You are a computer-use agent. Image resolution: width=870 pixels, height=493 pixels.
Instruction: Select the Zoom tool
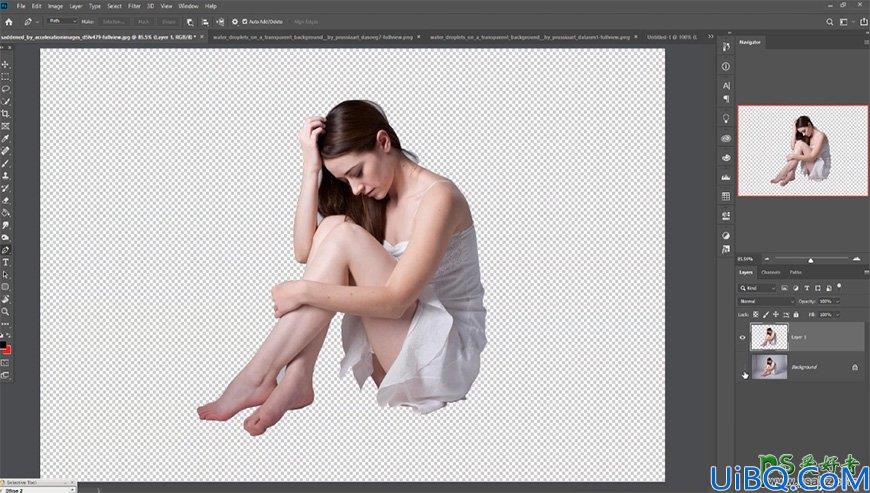tap(6, 312)
